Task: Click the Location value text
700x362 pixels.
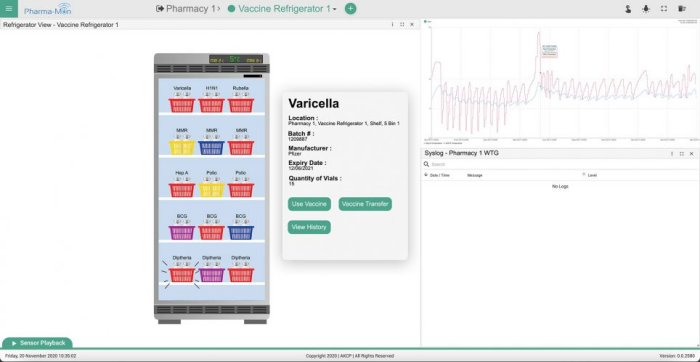Action: tap(344, 123)
